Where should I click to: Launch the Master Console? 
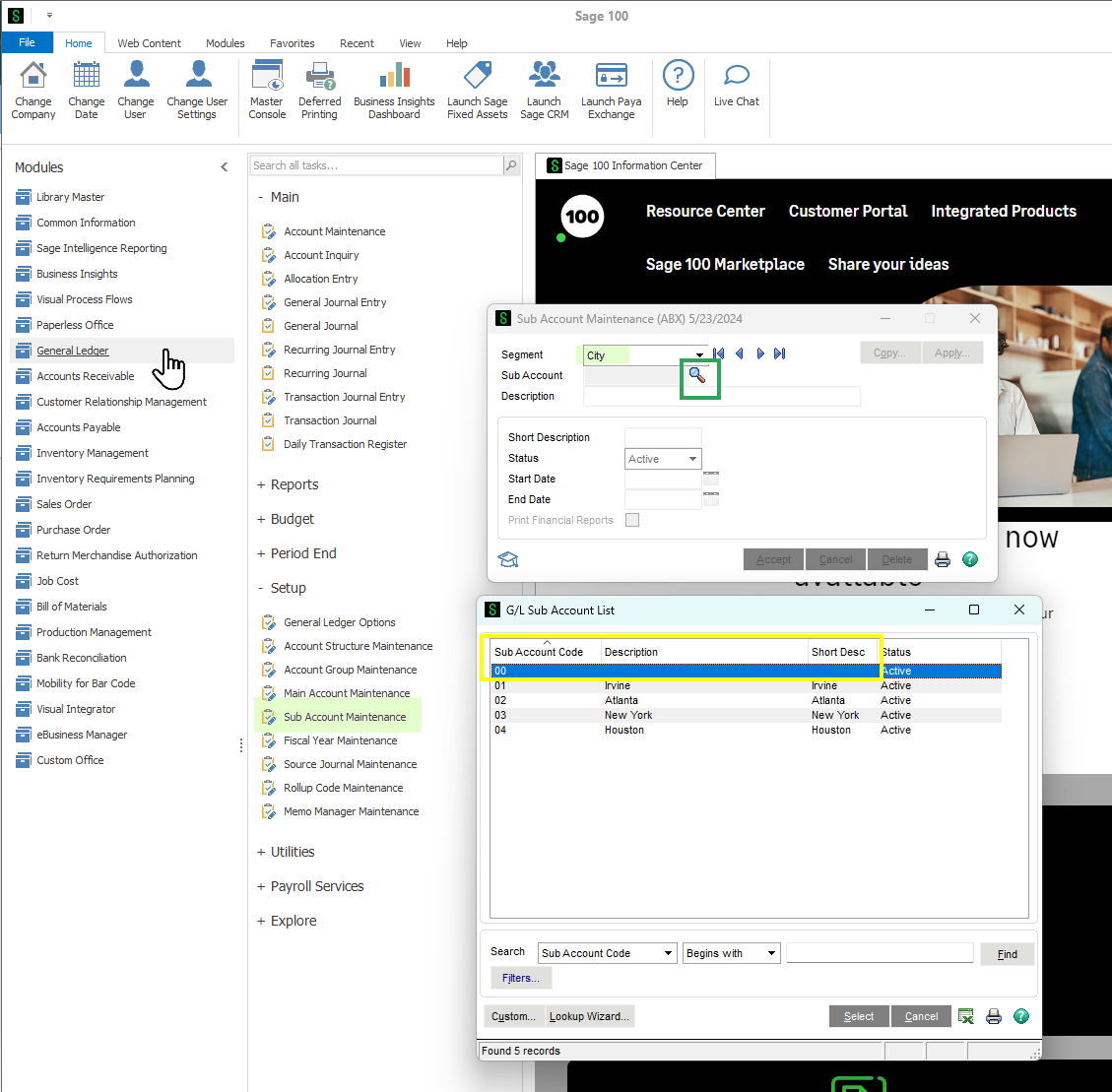267,90
